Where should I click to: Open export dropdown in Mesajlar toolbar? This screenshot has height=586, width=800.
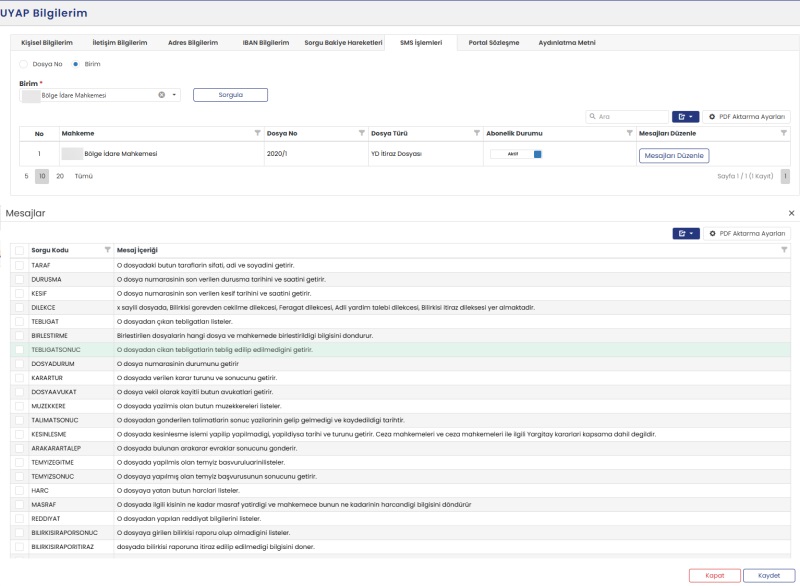click(685, 233)
